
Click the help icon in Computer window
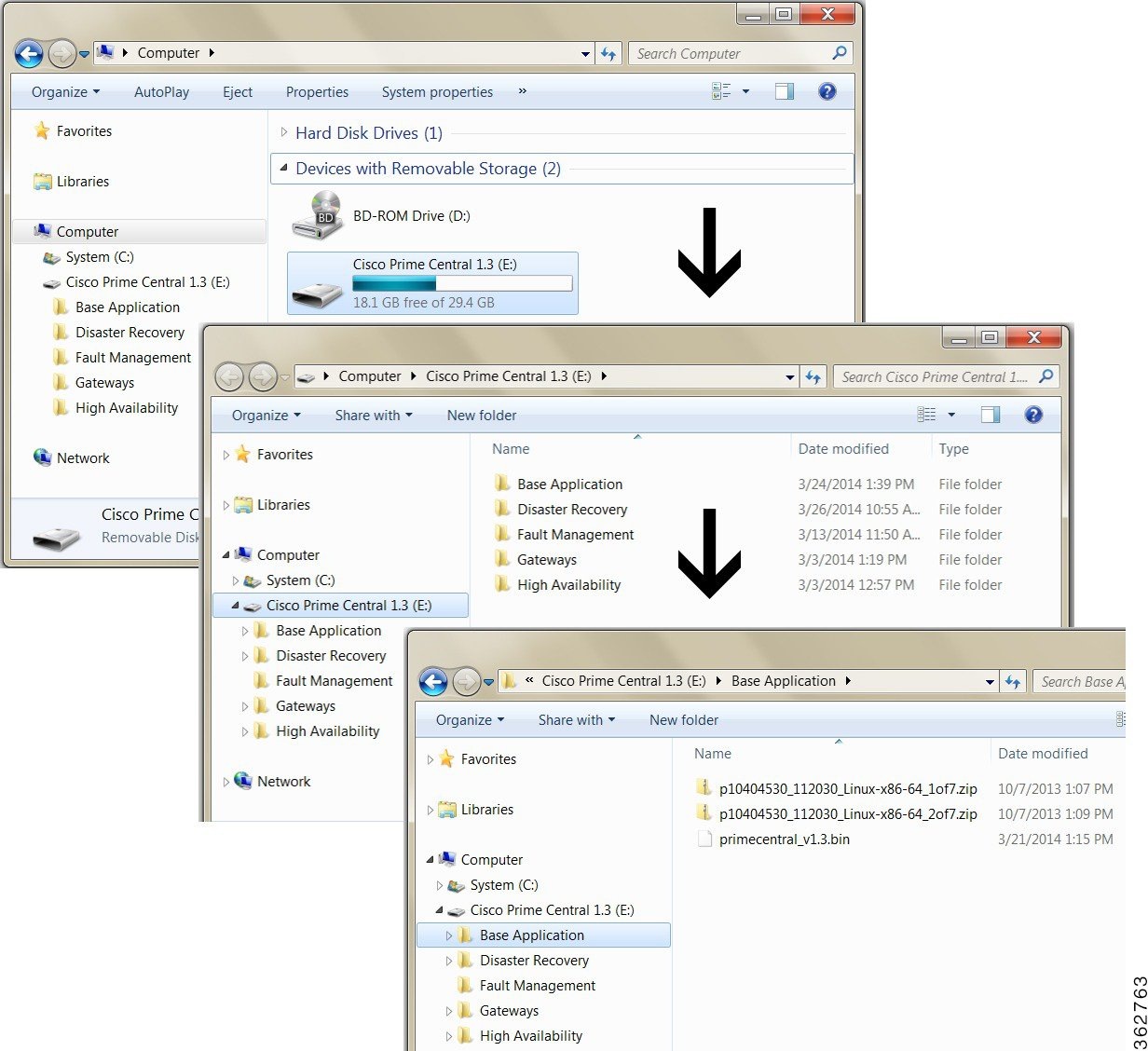point(827,91)
